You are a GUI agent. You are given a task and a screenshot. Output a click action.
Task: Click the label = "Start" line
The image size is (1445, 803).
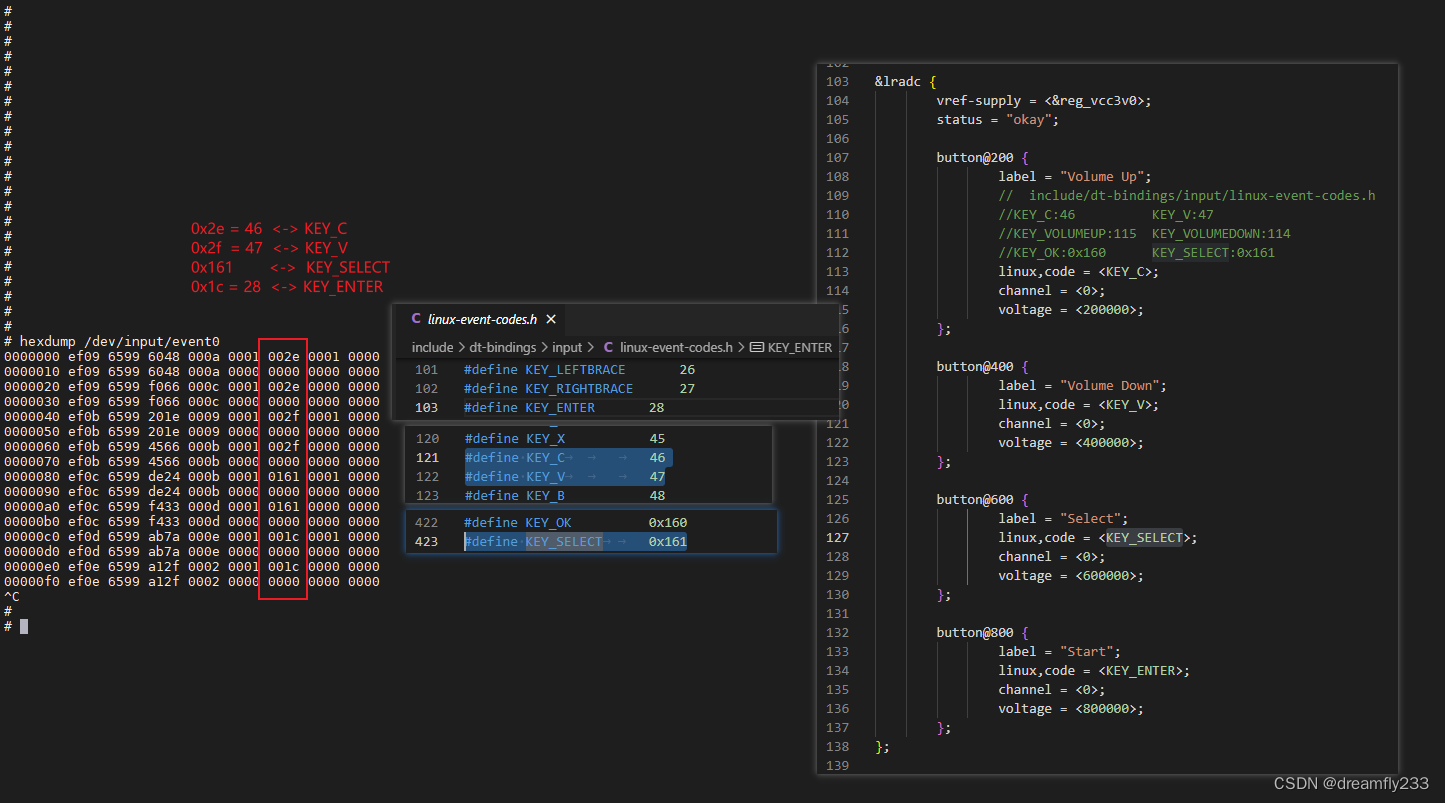pyautogui.click(x=1060, y=651)
